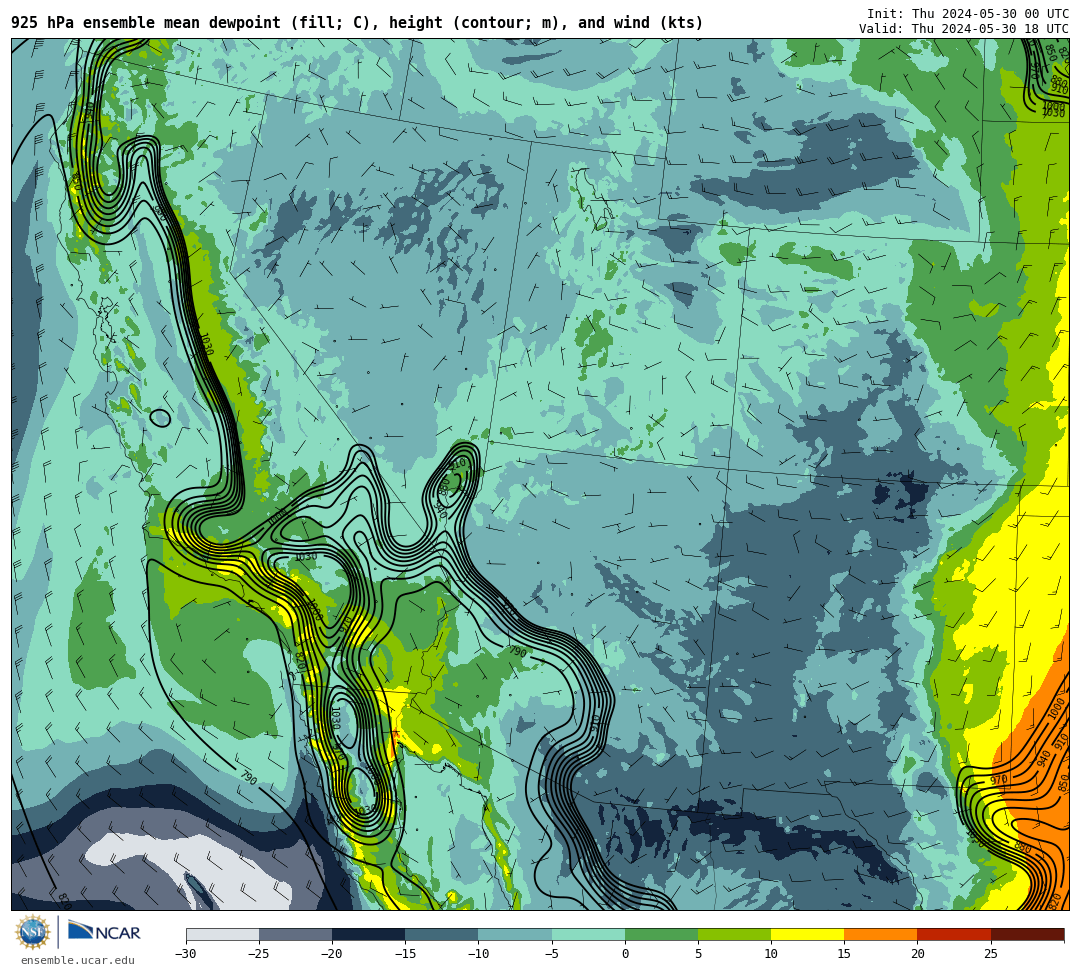Click the 'Valid: Thu 2024-05-30 18 UTC' text

[x=964, y=28]
